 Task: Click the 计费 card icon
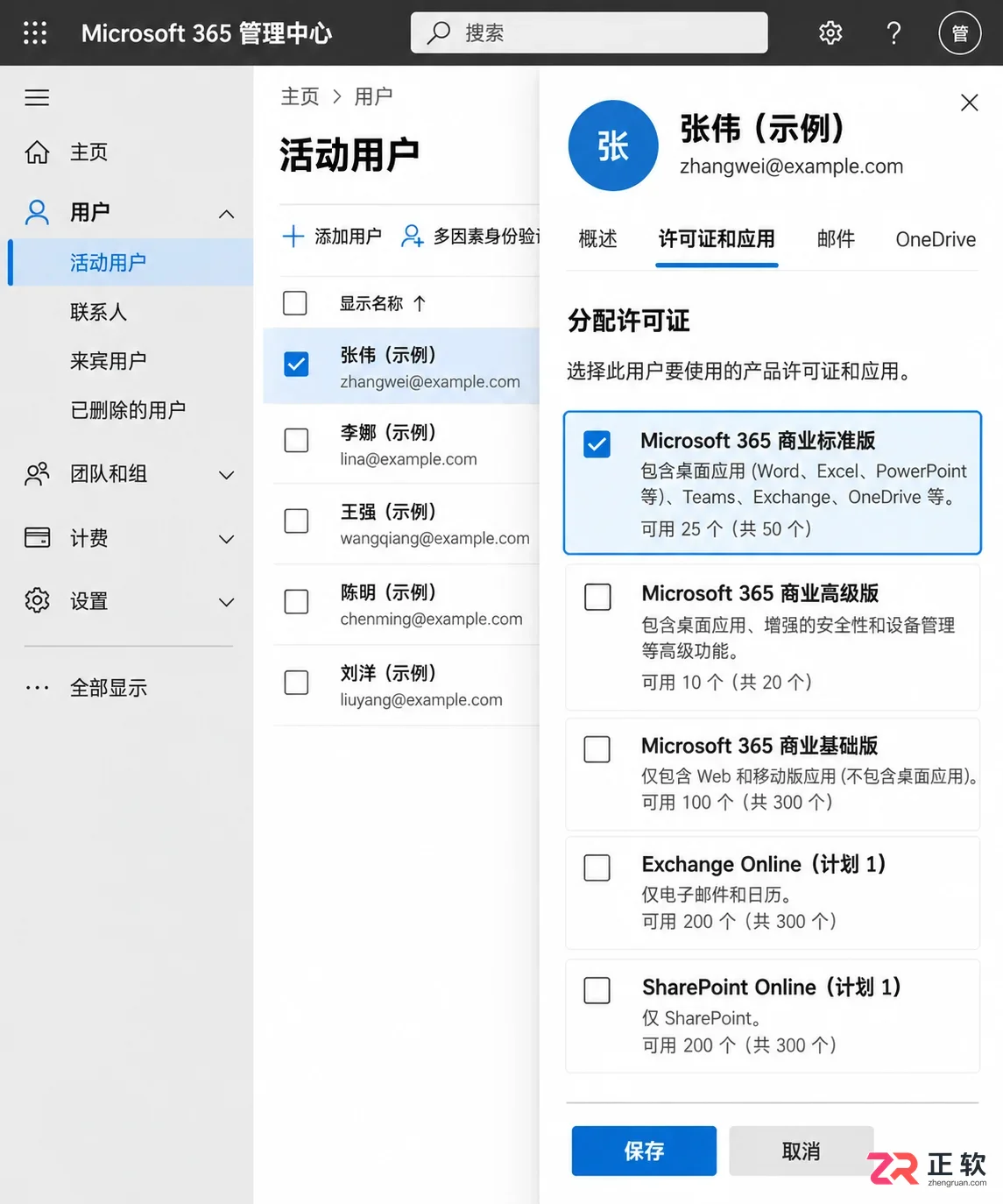tap(37, 537)
